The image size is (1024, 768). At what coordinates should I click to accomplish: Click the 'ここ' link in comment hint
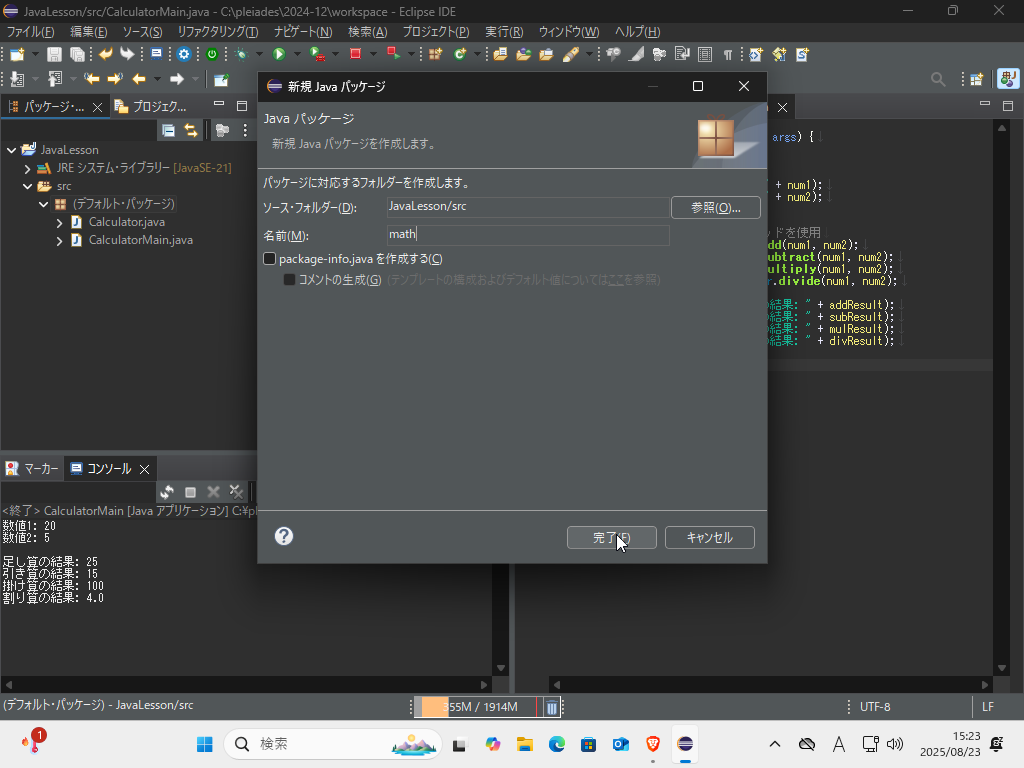pos(615,280)
